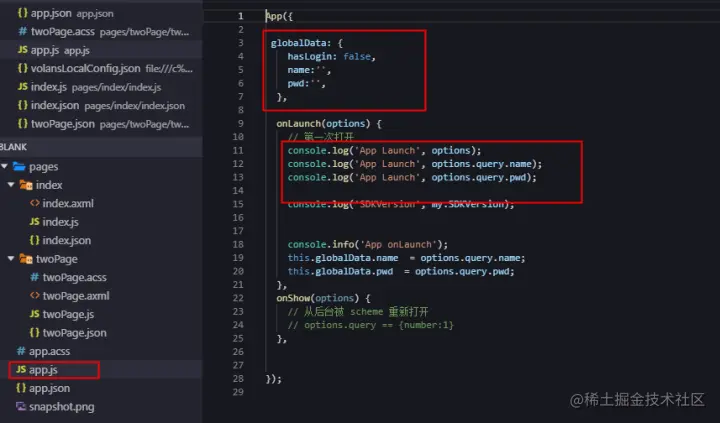Click line number 28 in the gutter

coord(238,378)
